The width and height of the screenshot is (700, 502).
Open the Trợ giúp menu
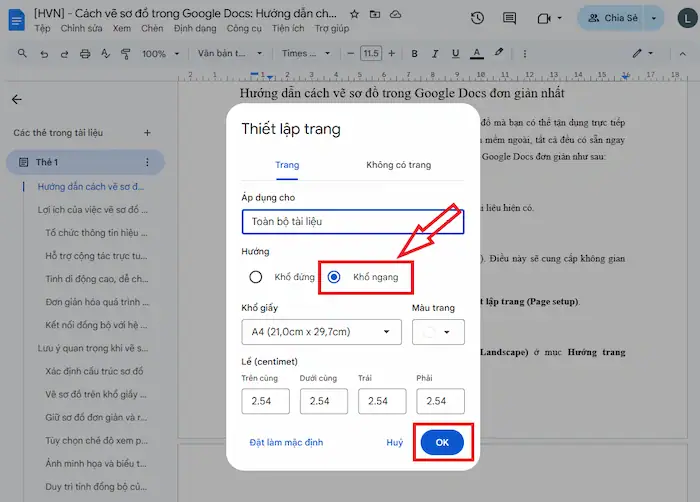(x=332, y=29)
